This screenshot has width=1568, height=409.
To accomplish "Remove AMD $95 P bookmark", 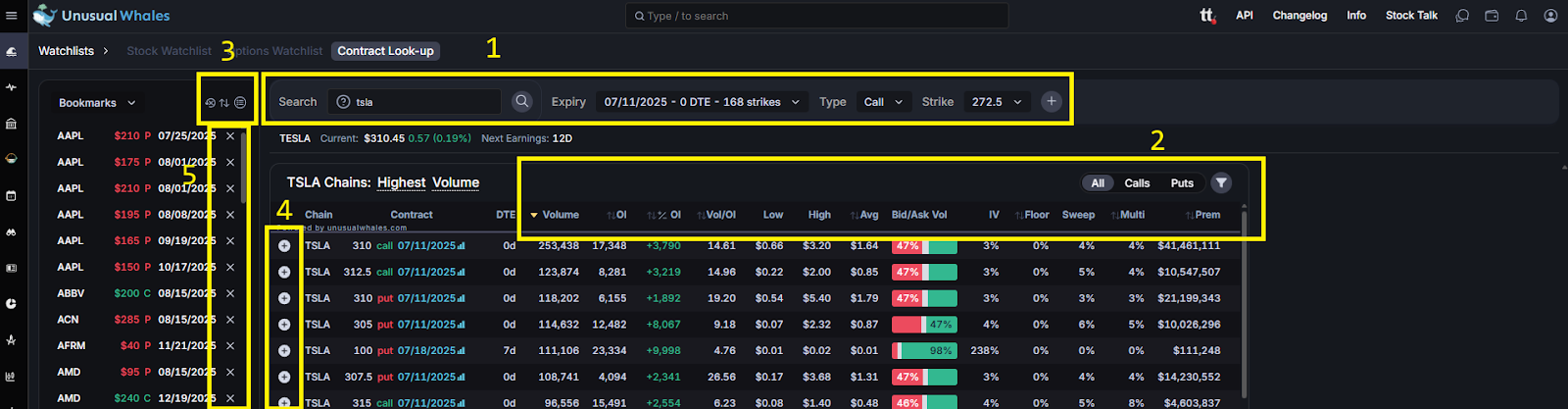I will pyautogui.click(x=230, y=372).
